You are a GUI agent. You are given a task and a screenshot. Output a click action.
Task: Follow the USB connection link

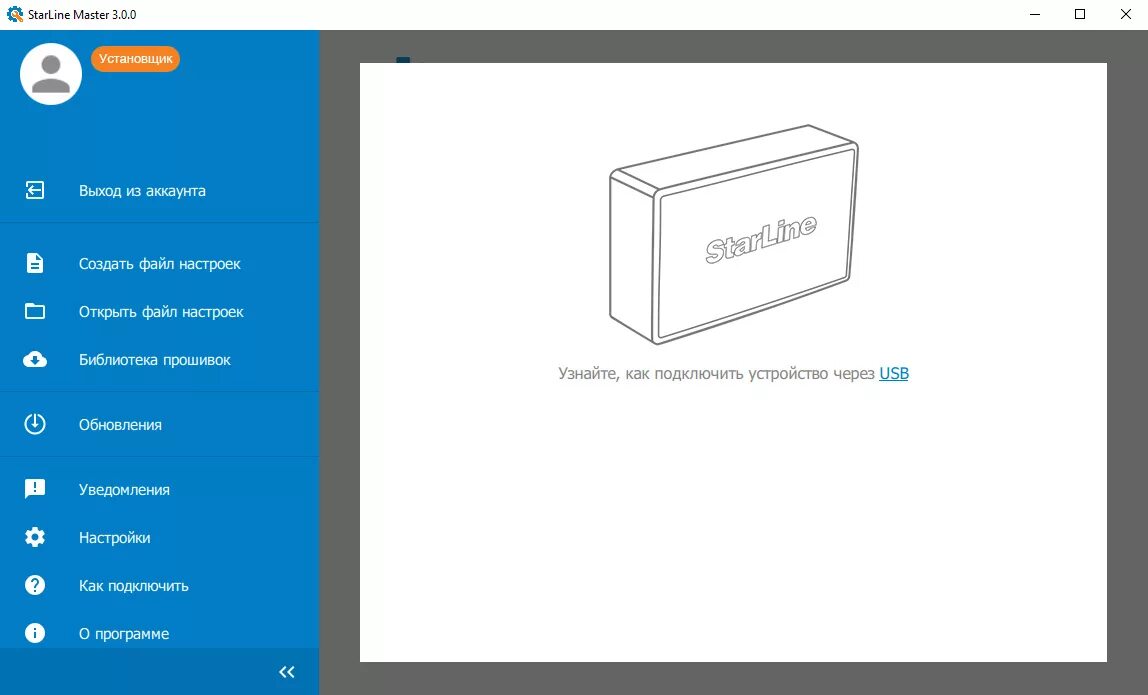[893, 373]
